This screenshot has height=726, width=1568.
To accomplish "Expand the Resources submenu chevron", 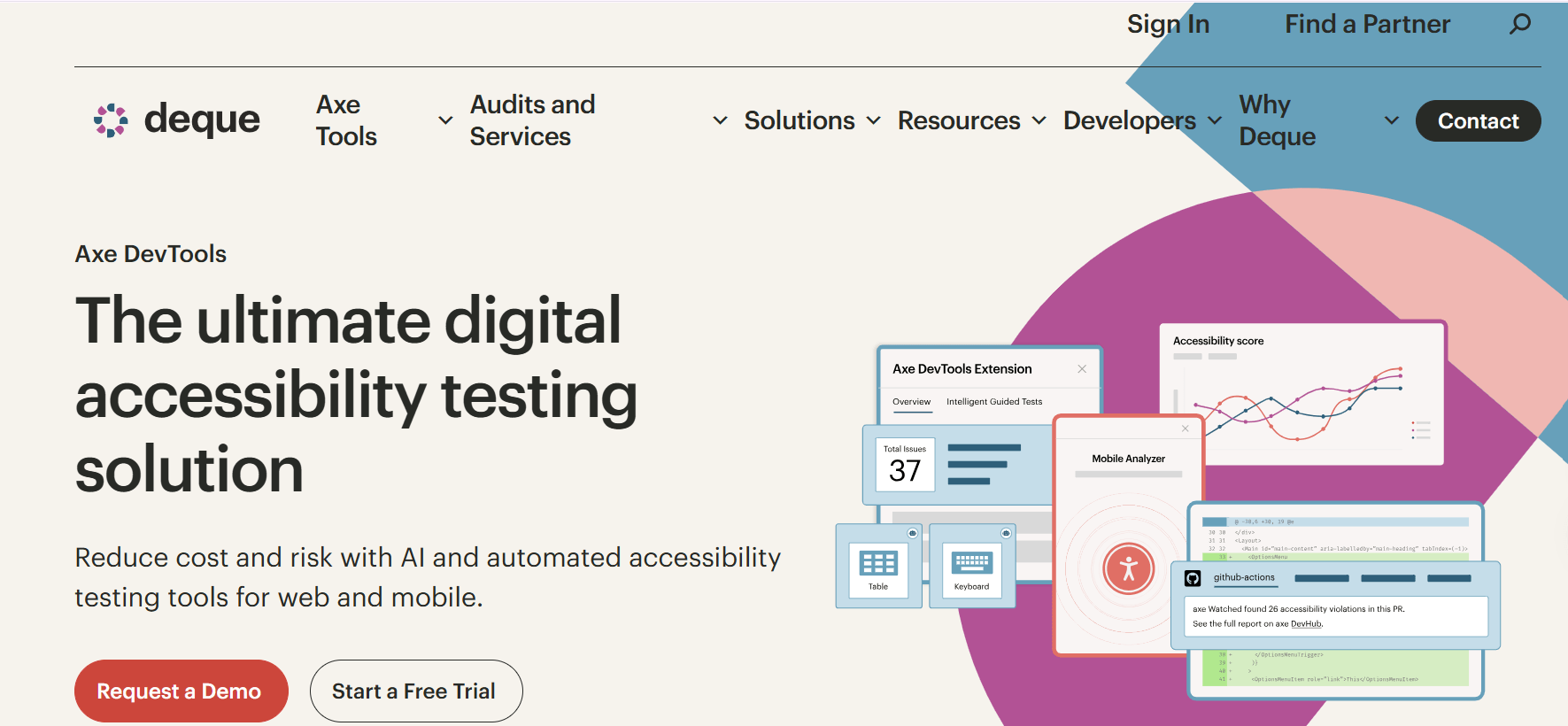I will (x=1039, y=120).
